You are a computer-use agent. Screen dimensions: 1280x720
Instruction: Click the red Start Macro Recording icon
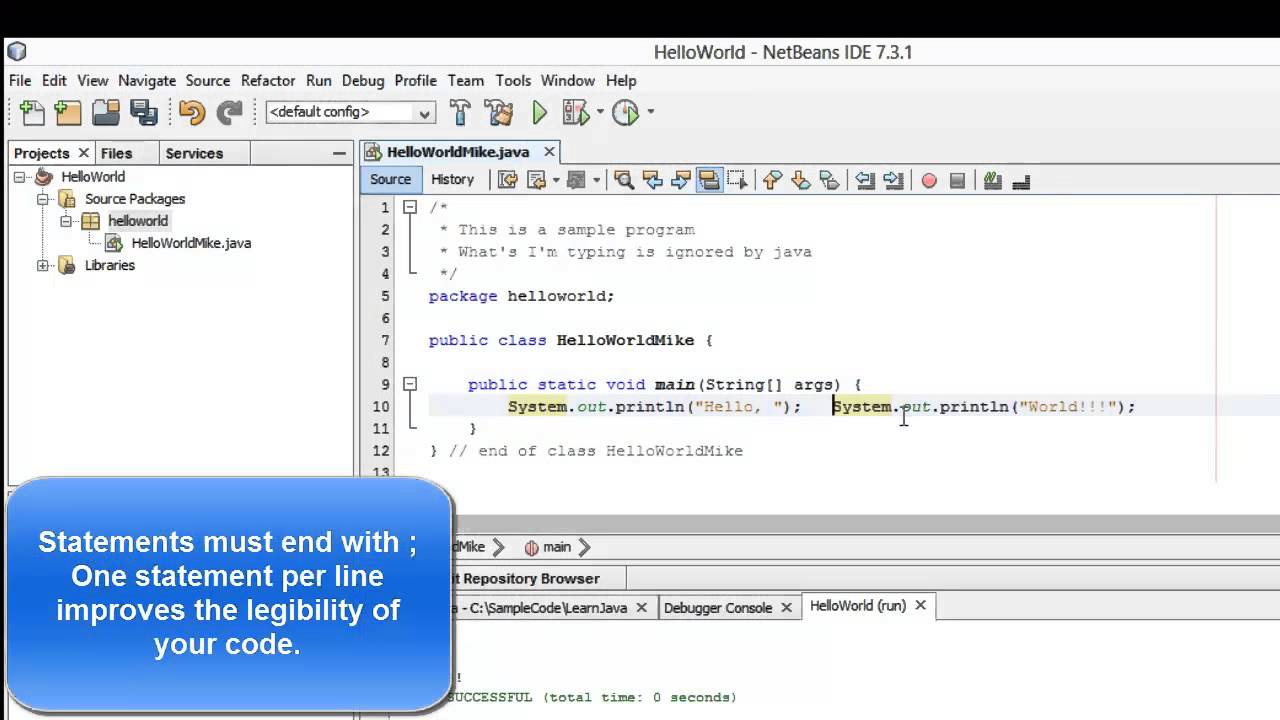point(929,180)
